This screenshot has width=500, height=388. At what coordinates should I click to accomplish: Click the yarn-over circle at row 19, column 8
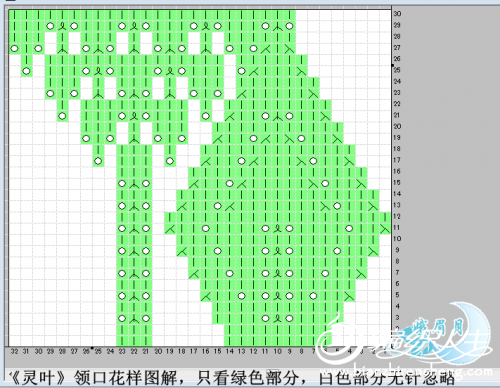[301, 139]
